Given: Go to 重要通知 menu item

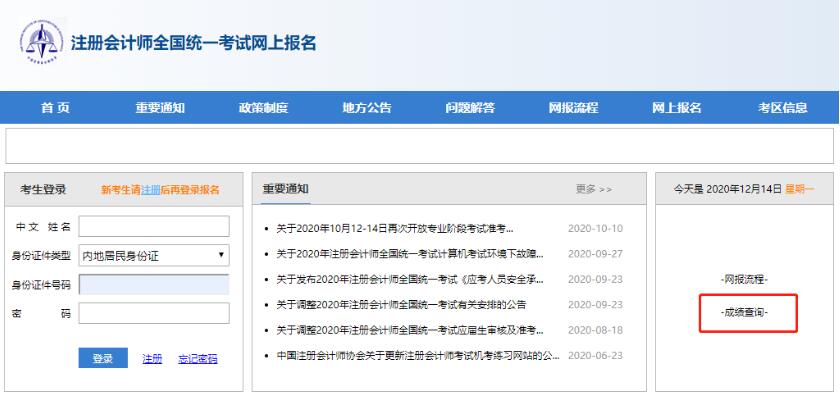Looking at the screenshot, I should (160, 108).
